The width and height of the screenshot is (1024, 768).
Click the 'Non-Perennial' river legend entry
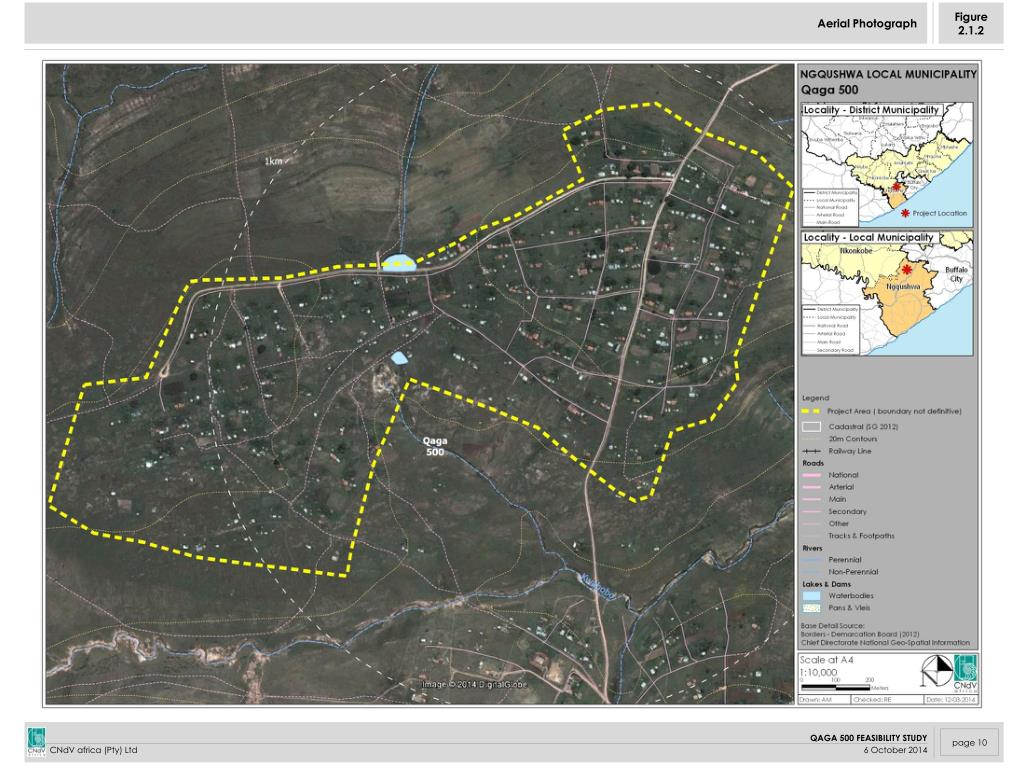click(x=853, y=572)
